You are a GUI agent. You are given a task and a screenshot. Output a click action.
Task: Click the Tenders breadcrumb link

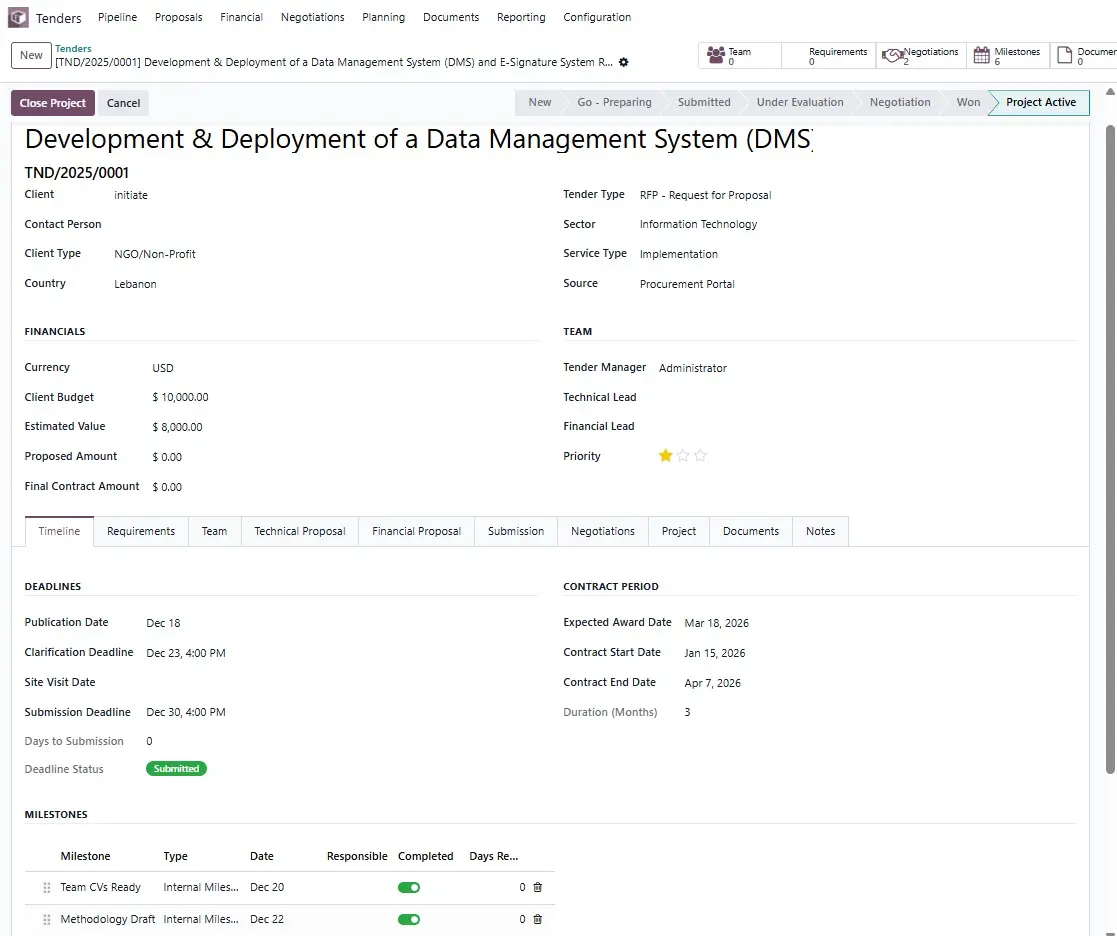73,48
